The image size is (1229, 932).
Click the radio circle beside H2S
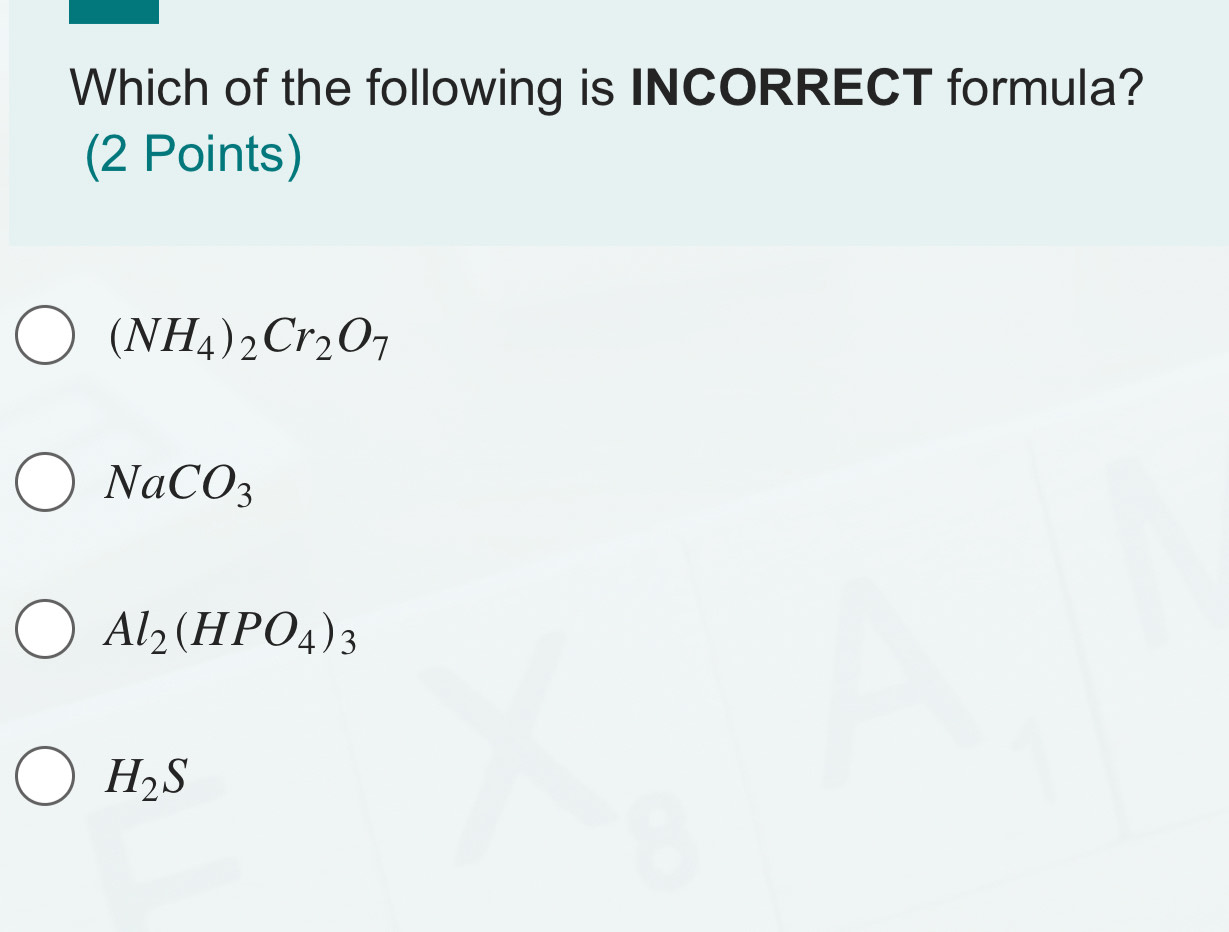[x=44, y=777]
